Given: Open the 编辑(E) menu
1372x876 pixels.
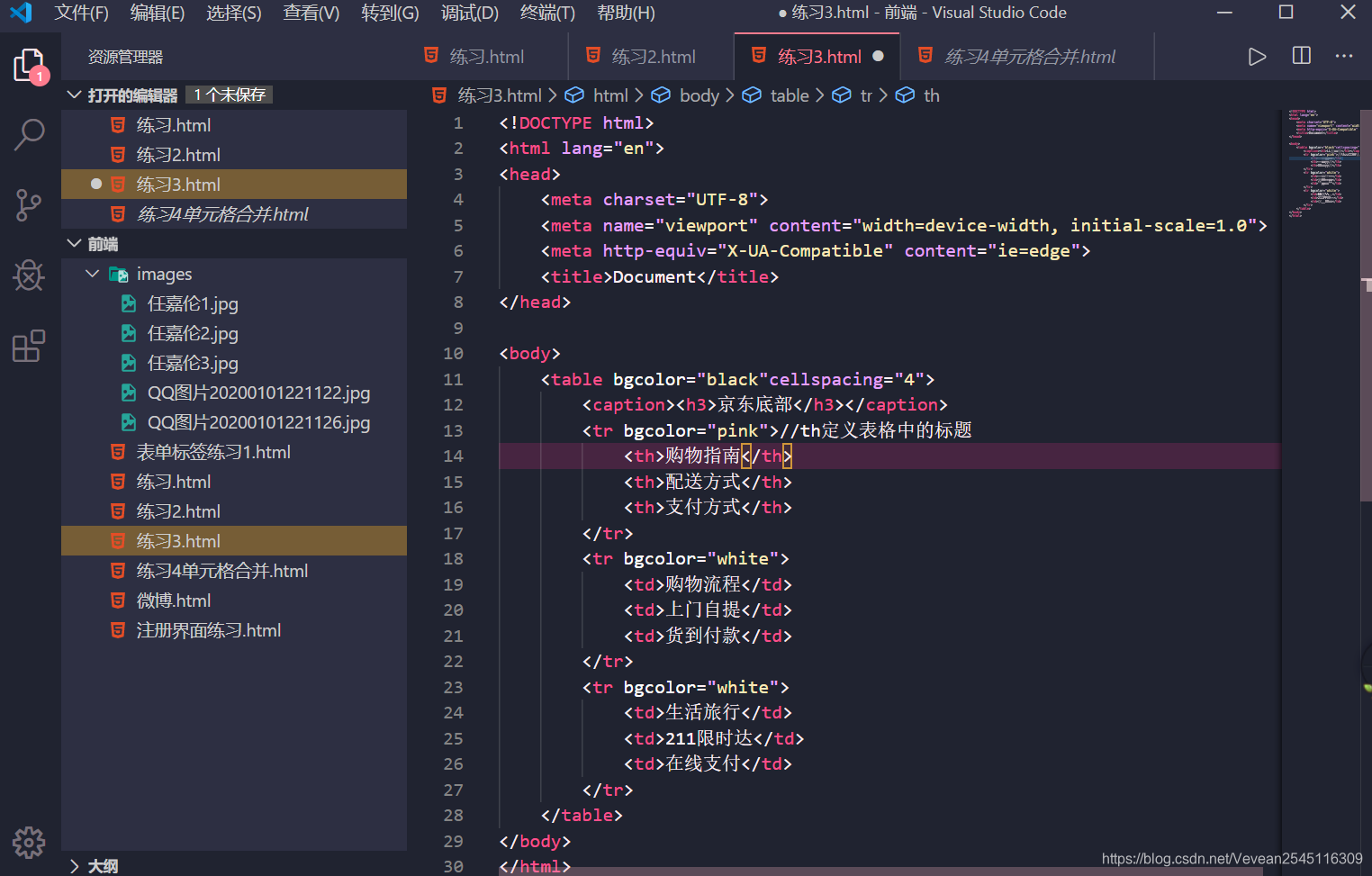Looking at the screenshot, I should pos(158,13).
